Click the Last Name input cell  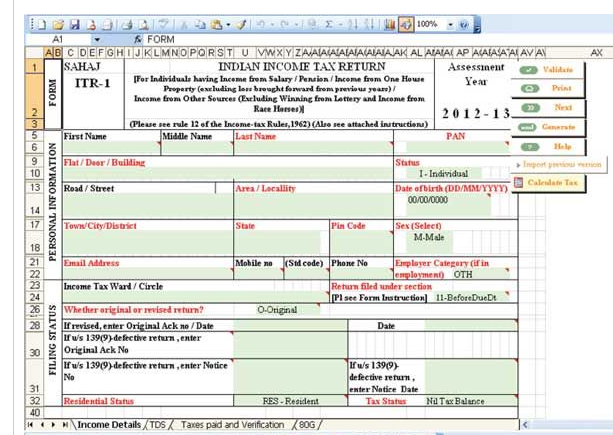point(313,148)
